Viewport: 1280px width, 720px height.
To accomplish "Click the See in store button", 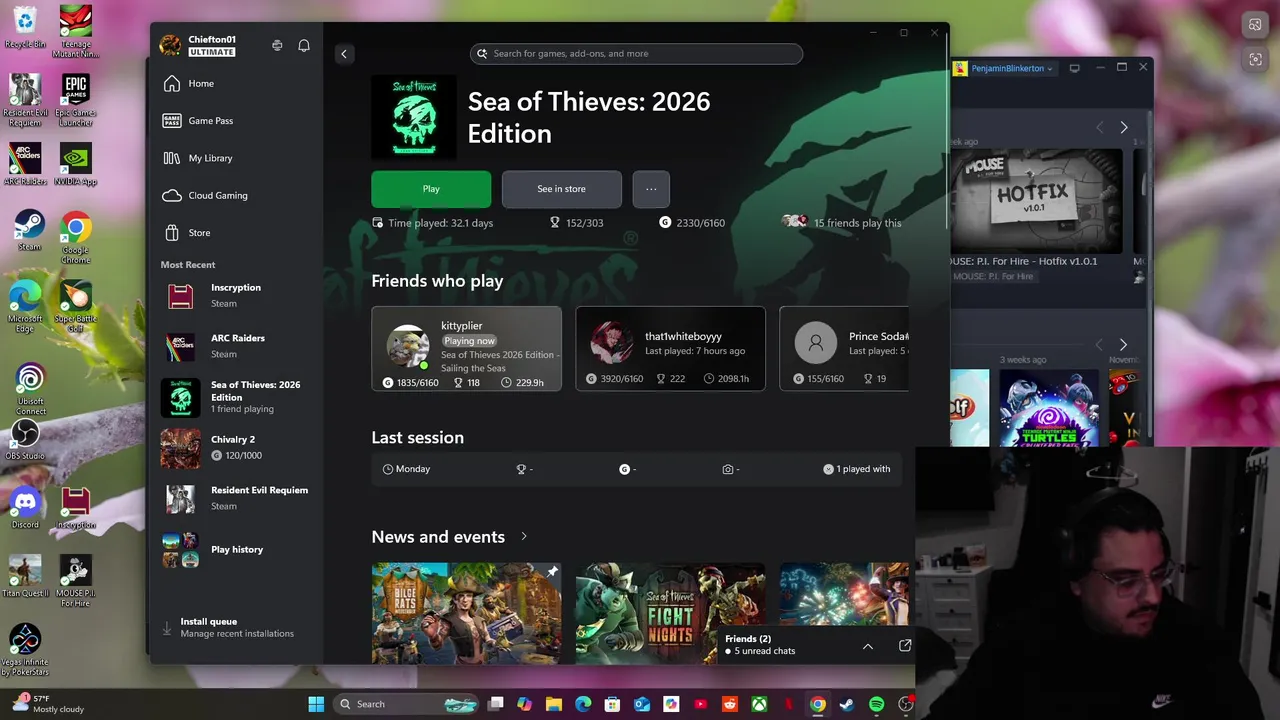I will 561,189.
